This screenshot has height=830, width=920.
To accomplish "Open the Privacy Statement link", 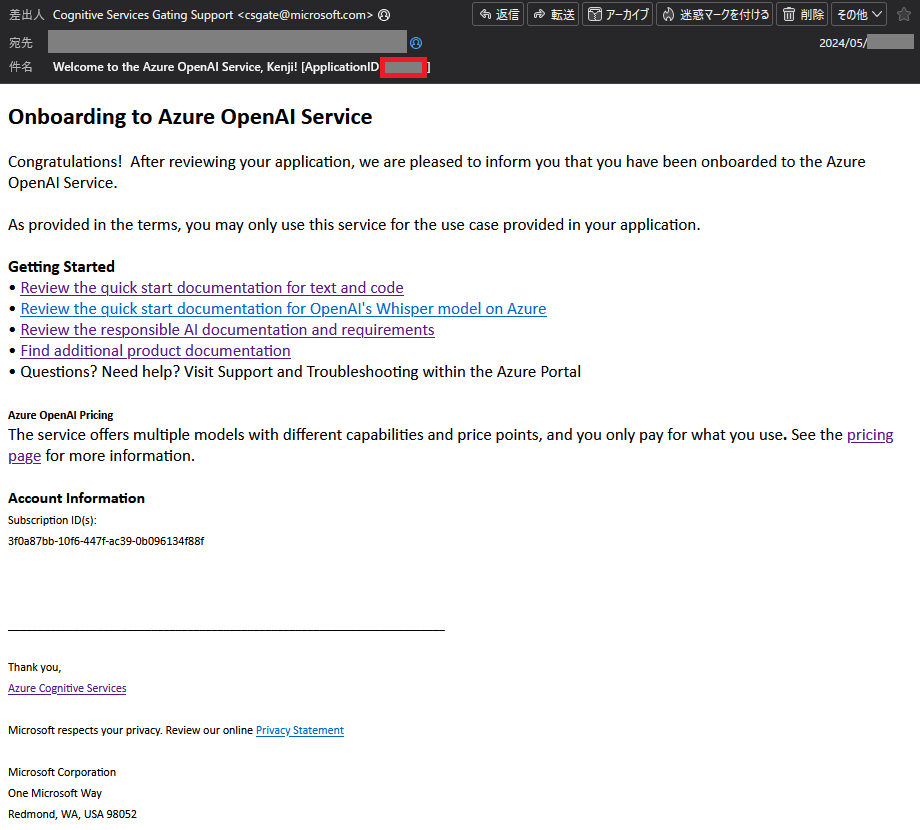I will pos(300,730).
